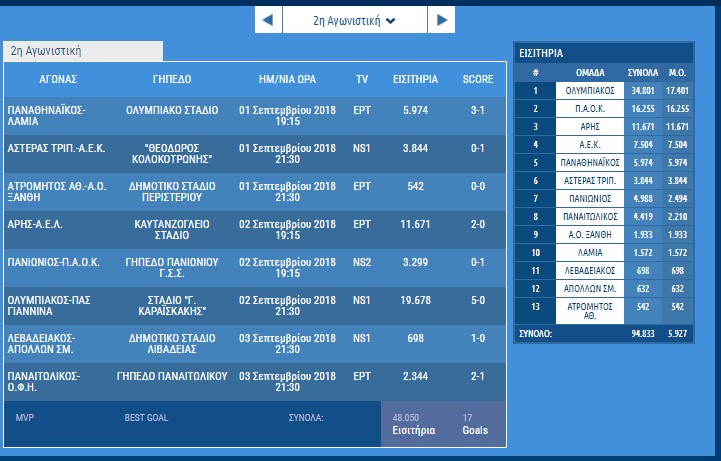This screenshot has width=721, height=461.
Task: Click the ΓΗΠΕΔΟ column header
Action: (x=172, y=79)
